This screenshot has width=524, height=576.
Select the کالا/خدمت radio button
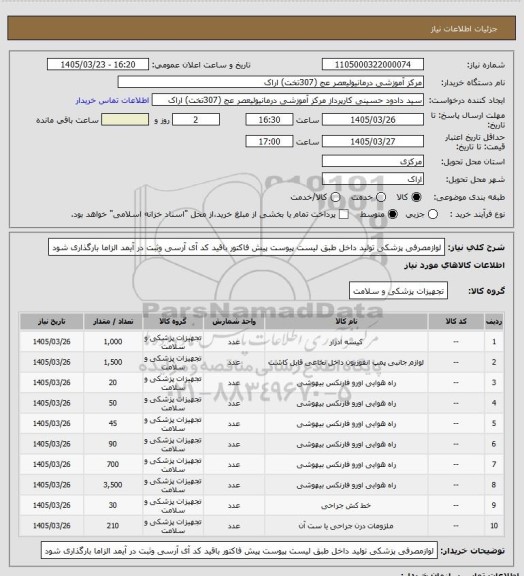point(335,197)
